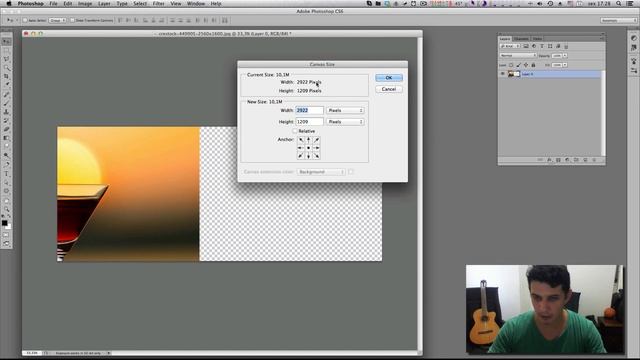Set anchor to middle-right arrow
The width and height of the screenshot is (640, 360).
pyautogui.click(x=316, y=148)
